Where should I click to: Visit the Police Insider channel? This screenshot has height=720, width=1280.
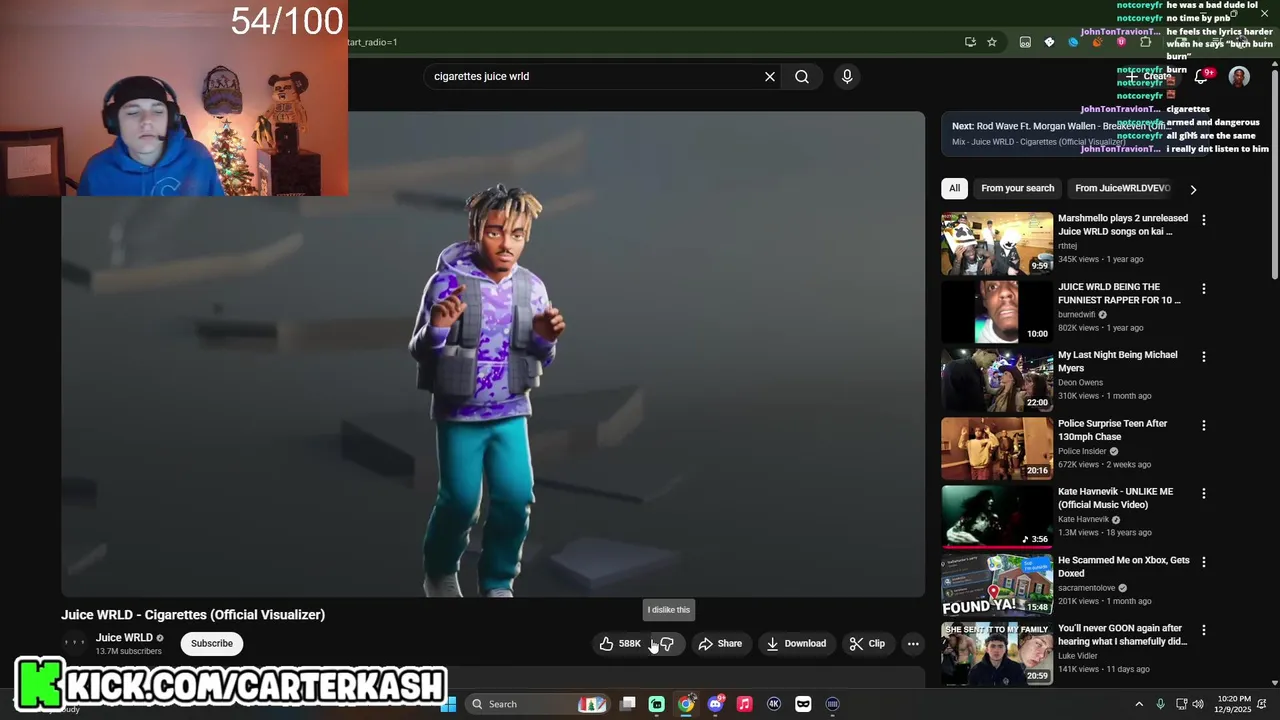[x=1082, y=451]
